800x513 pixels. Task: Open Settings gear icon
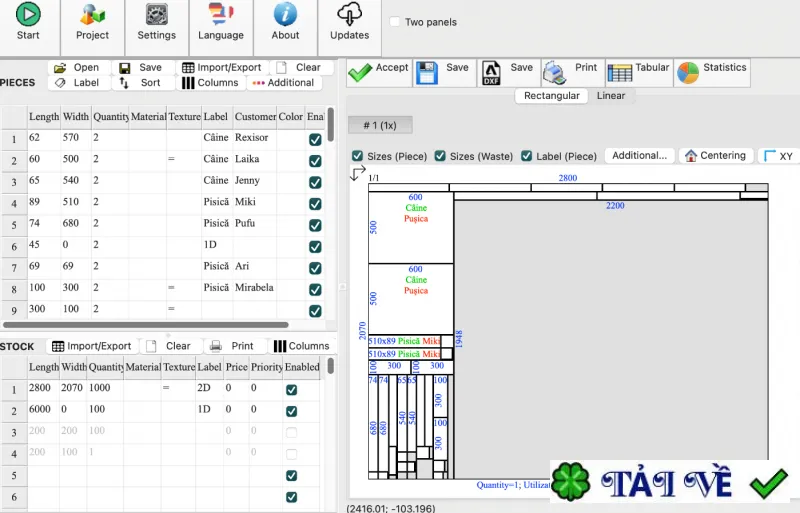click(157, 14)
